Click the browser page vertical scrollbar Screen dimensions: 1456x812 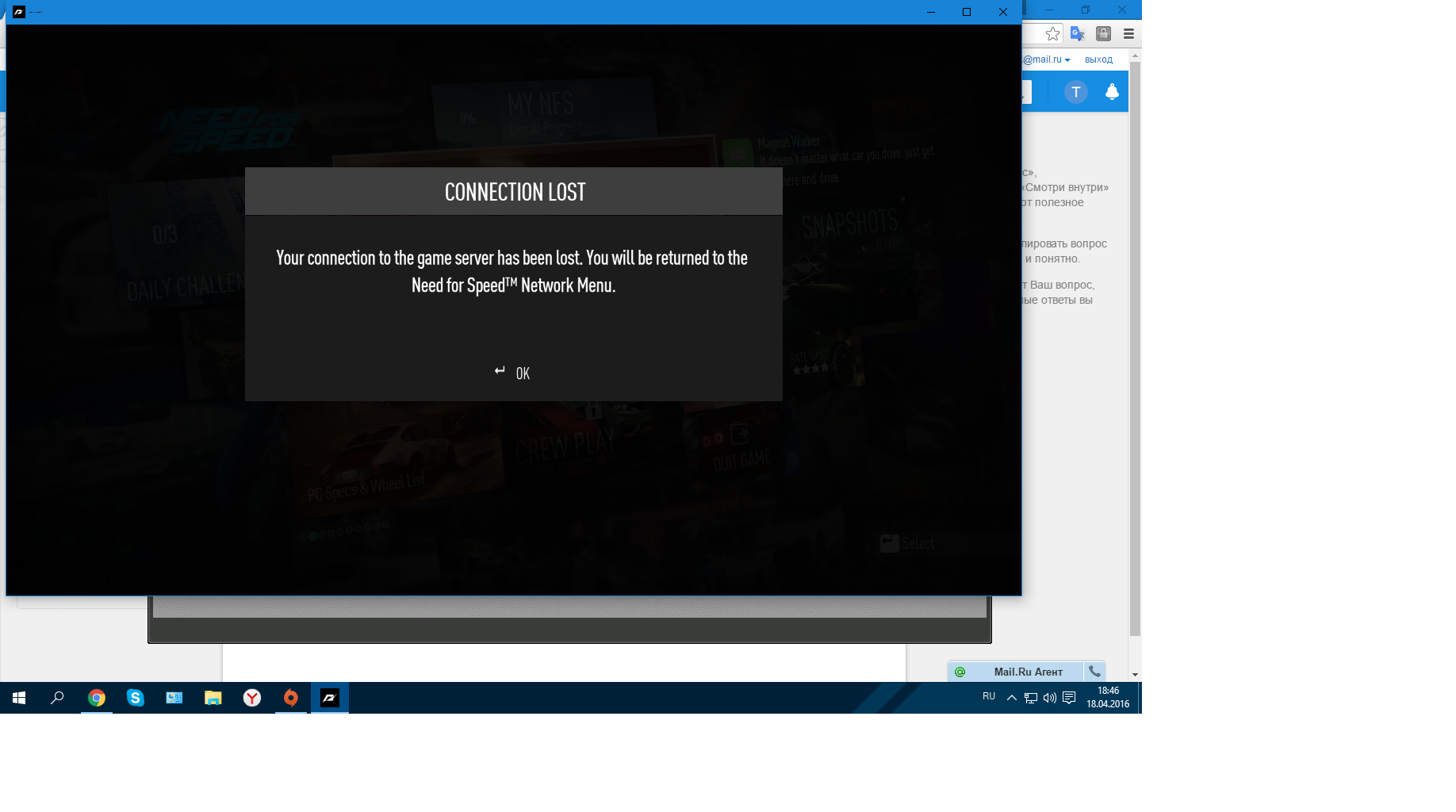pyautogui.click(x=1135, y=349)
